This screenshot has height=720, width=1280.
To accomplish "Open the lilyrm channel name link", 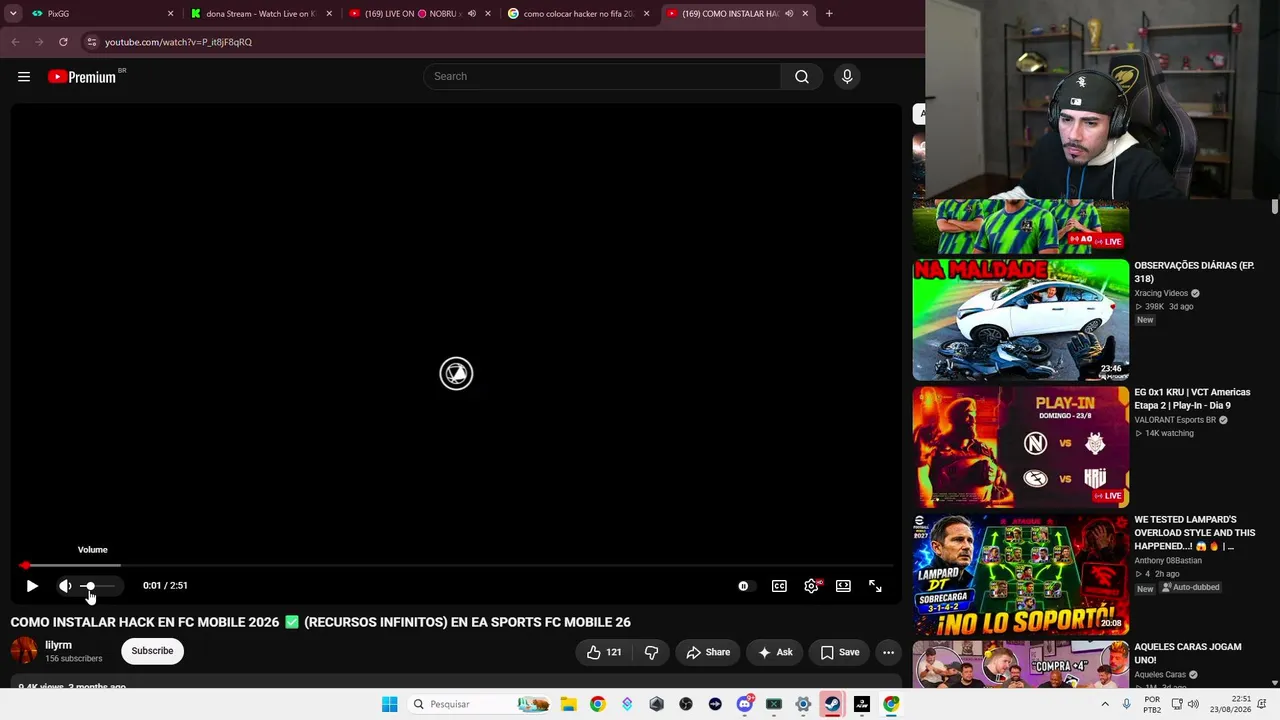I will [58, 645].
